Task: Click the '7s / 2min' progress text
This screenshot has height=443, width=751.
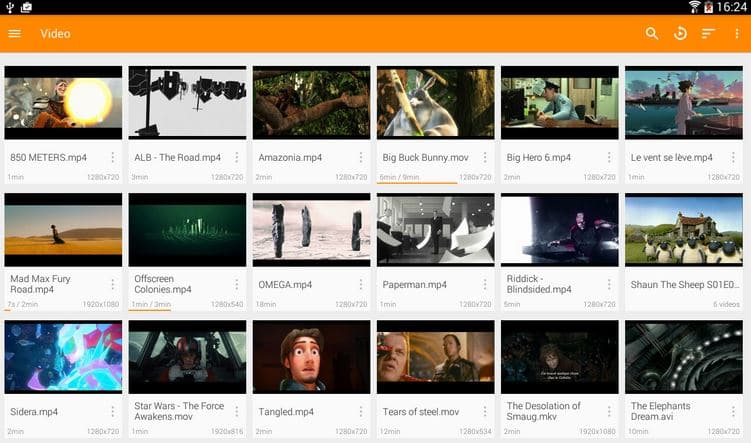Action: click(x=23, y=304)
